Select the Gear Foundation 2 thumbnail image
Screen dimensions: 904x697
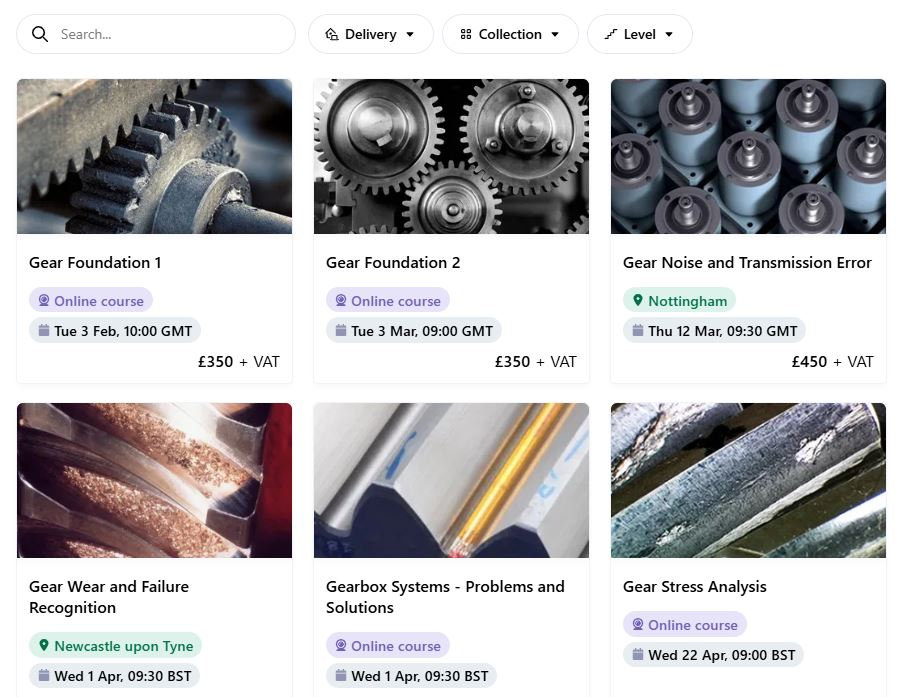coord(451,156)
